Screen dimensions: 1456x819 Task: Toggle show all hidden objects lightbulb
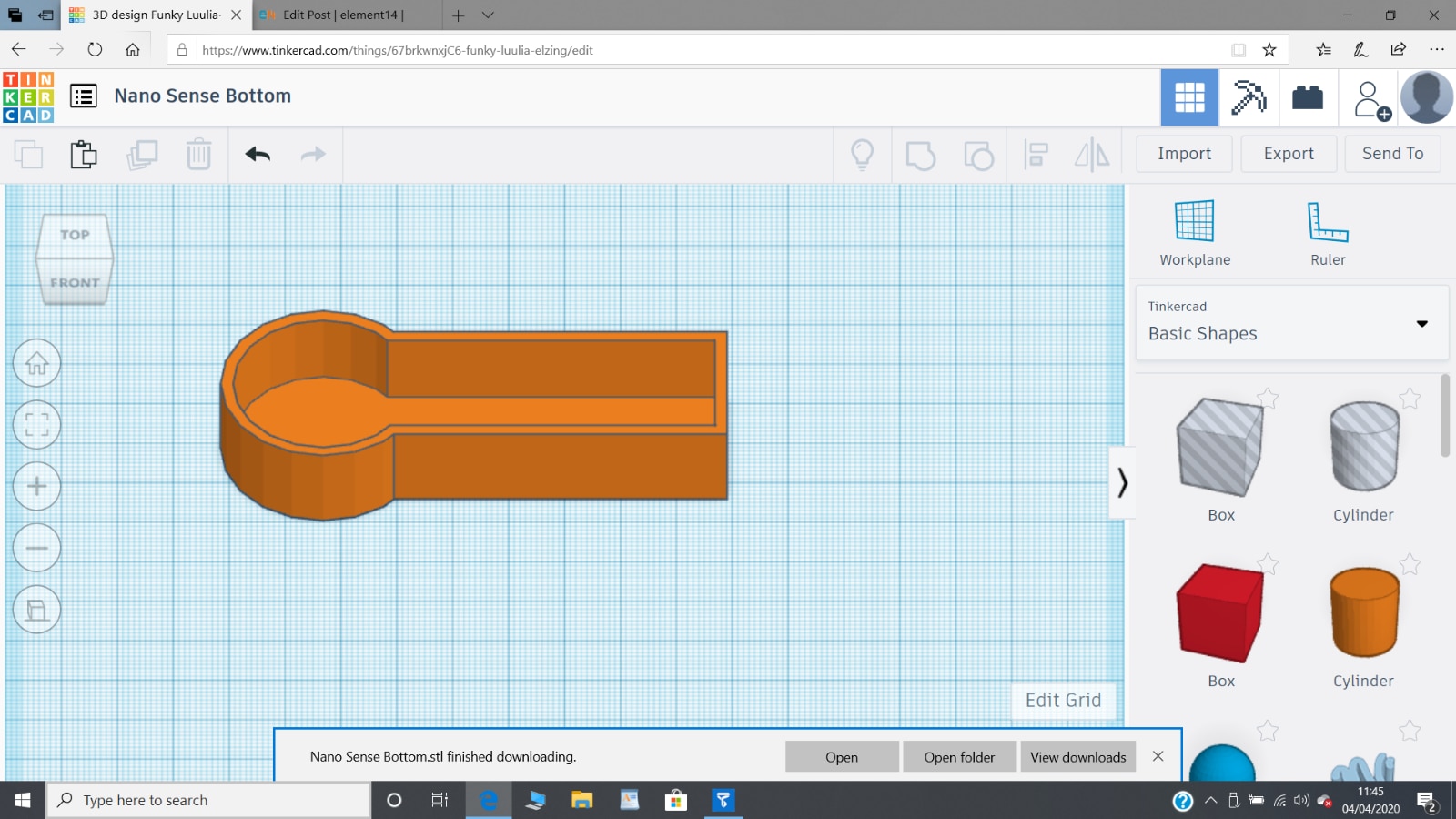(862, 155)
